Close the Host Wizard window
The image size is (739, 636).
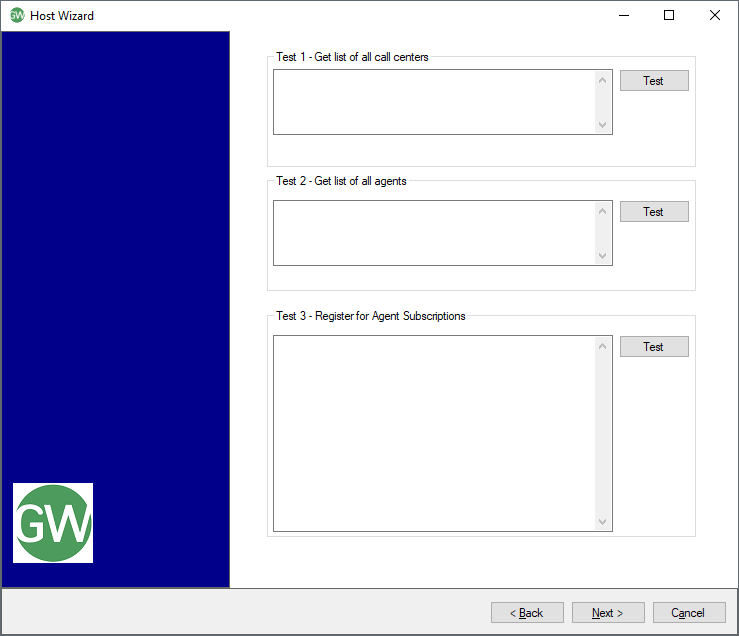pyautogui.click(x=714, y=15)
